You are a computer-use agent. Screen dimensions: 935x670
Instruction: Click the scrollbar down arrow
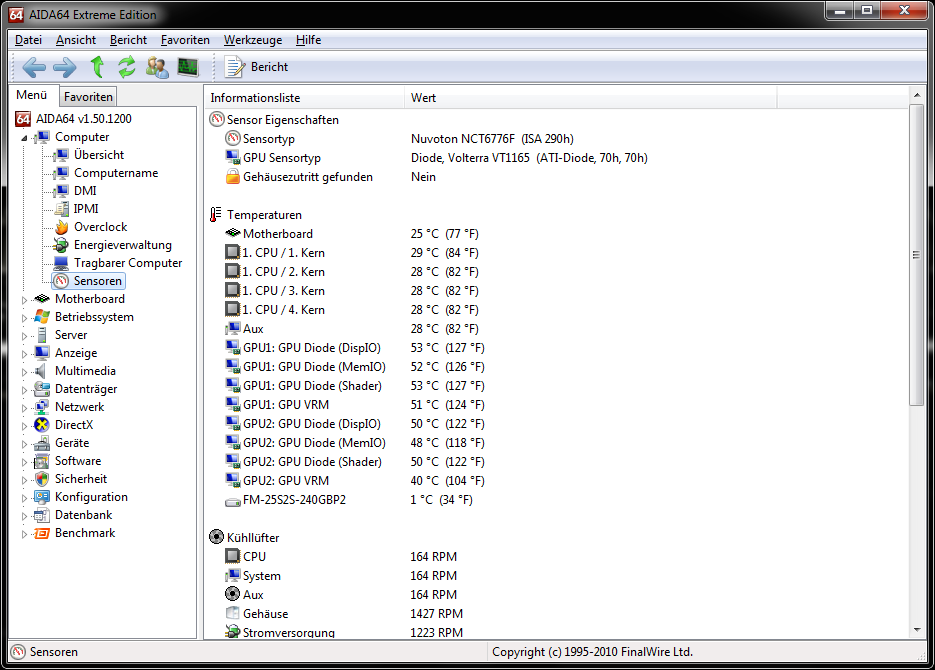tap(917, 630)
